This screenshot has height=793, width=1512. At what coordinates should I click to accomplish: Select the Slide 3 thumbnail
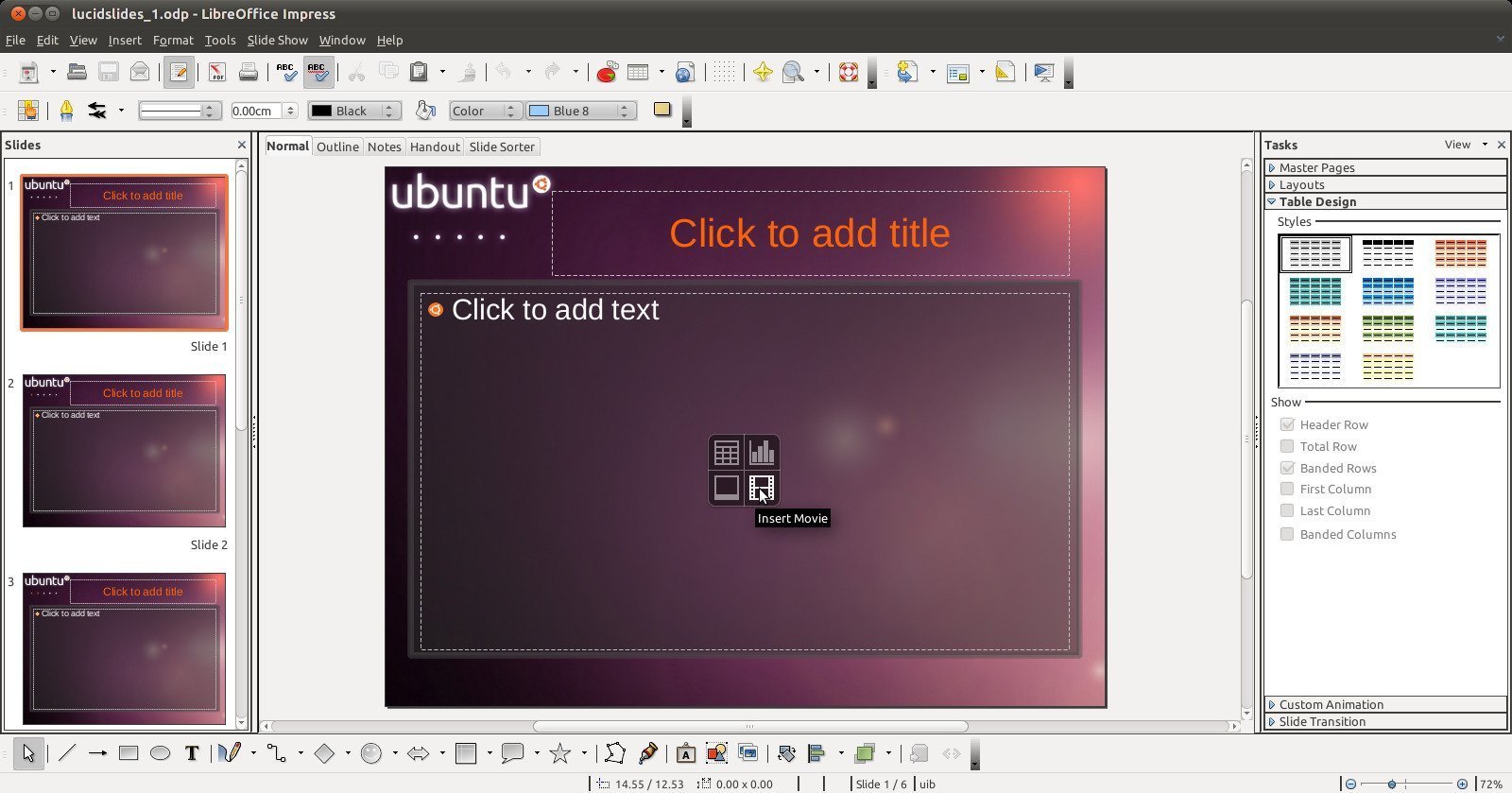pyautogui.click(x=124, y=648)
